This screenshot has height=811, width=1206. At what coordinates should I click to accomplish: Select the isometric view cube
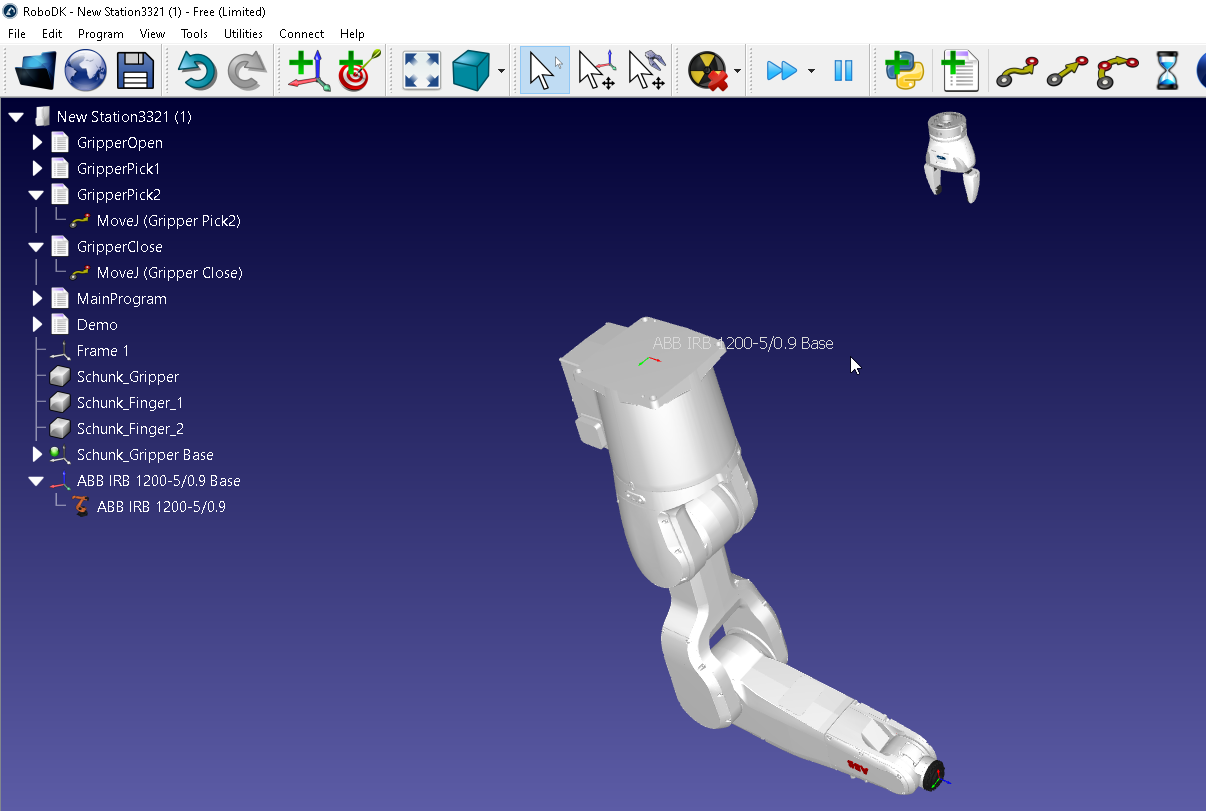click(x=470, y=71)
